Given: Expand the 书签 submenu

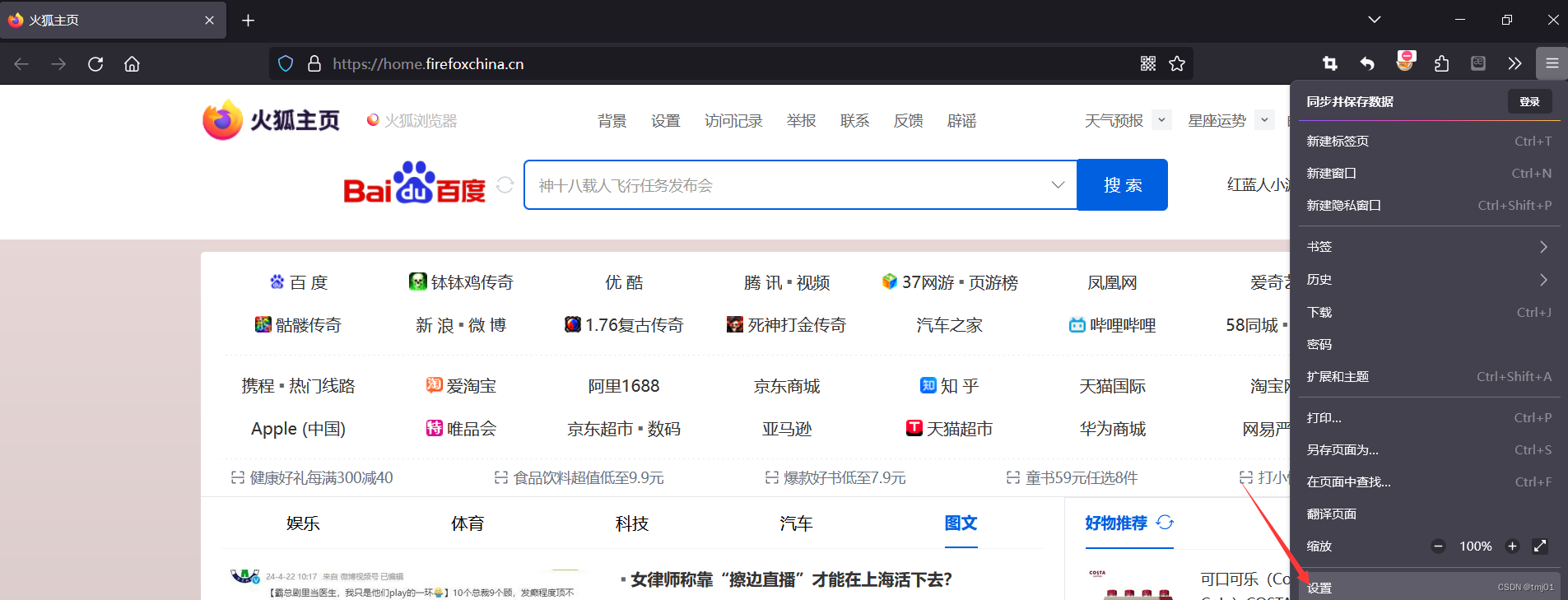Looking at the screenshot, I should click(1430, 247).
